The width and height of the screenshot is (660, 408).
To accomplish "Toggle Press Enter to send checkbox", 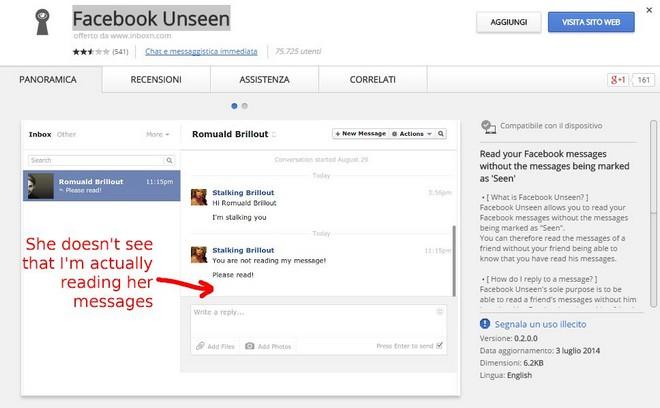I will coord(439,345).
